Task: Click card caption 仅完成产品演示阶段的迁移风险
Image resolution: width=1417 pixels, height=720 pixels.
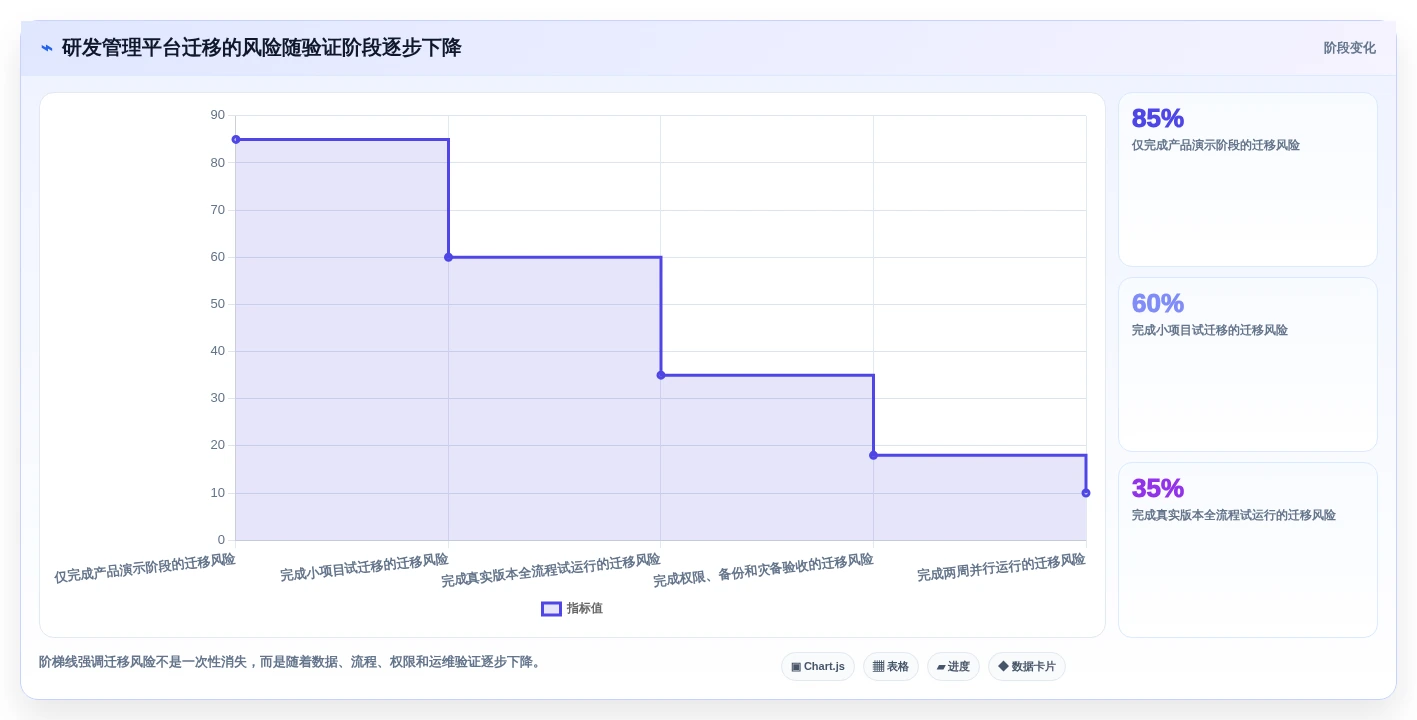Action: [1215, 145]
